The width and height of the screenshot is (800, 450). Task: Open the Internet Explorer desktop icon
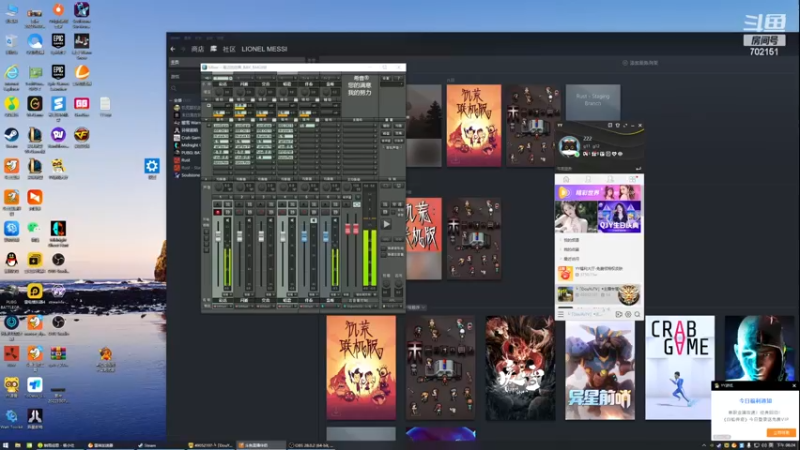[11, 75]
